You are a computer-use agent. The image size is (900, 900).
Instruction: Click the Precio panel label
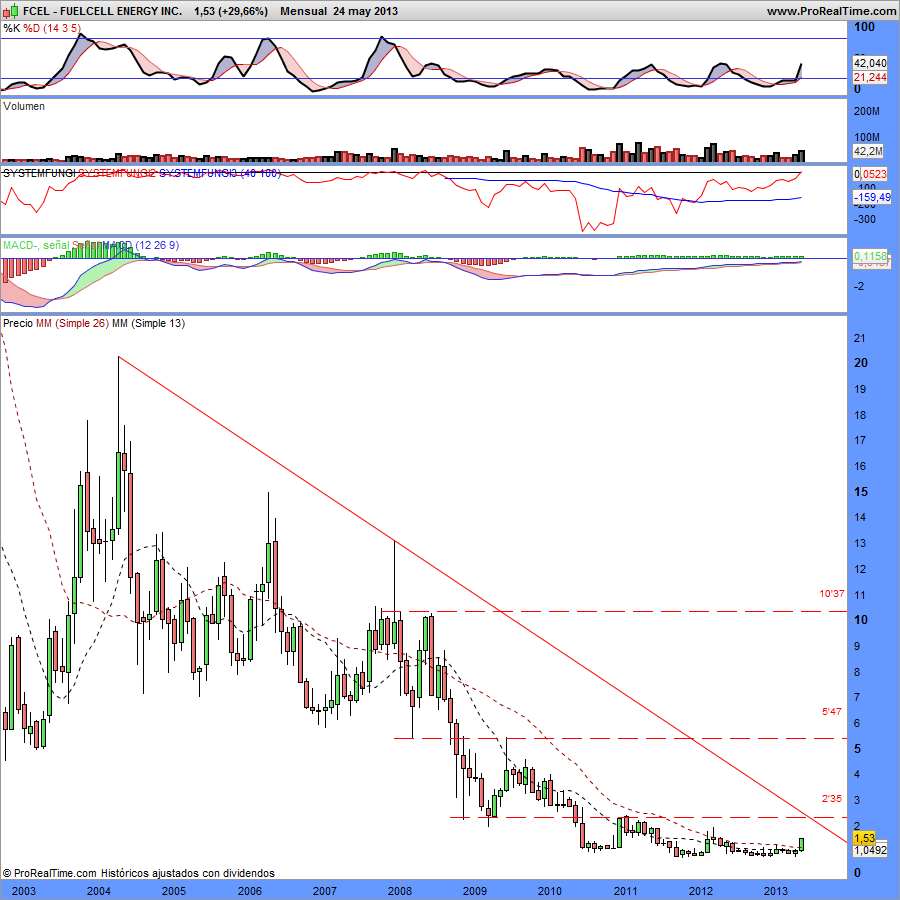tap(18, 323)
